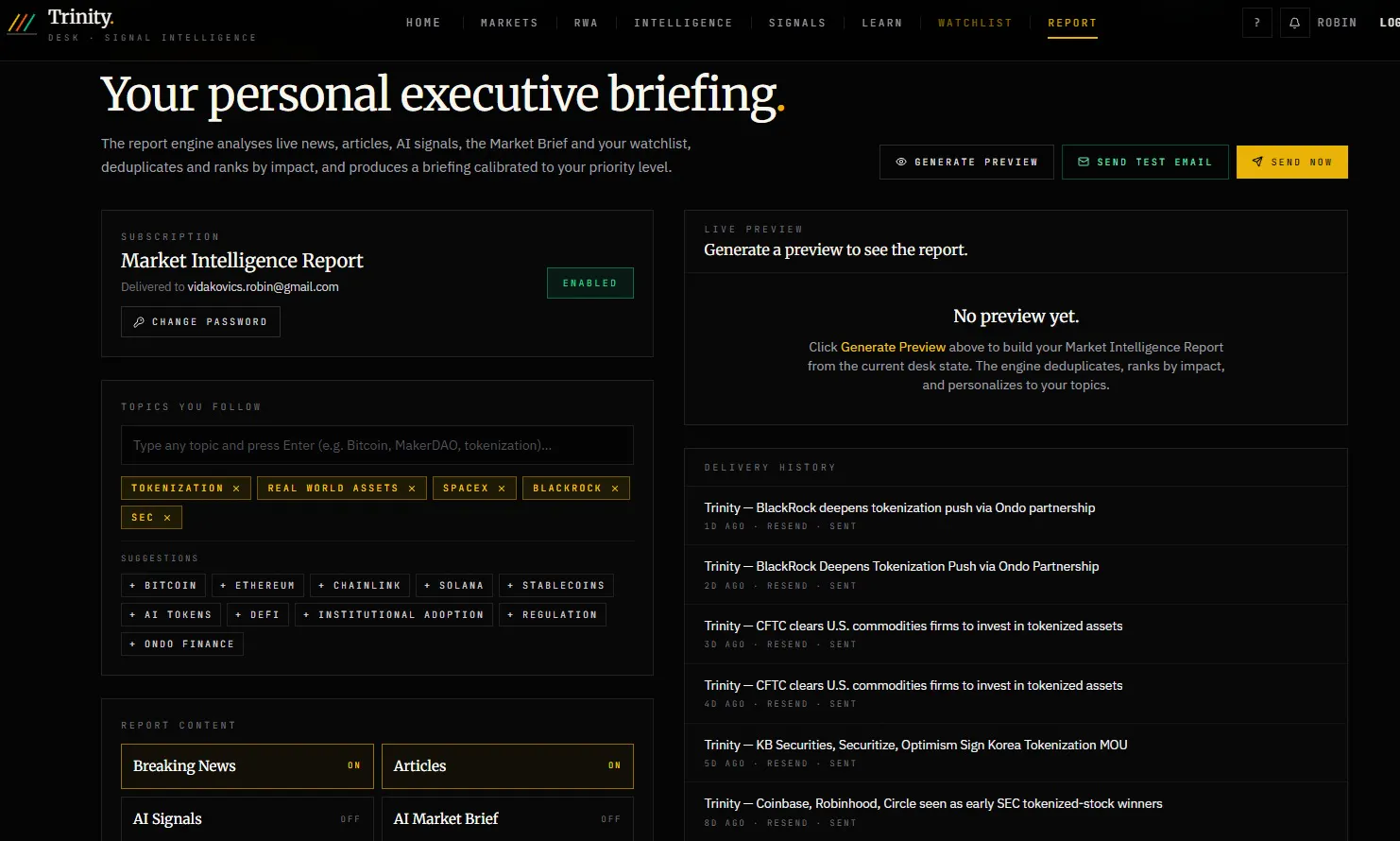Turn on AI Market Brief content
The width and height of the screenshot is (1400, 841).
pyautogui.click(x=507, y=819)
